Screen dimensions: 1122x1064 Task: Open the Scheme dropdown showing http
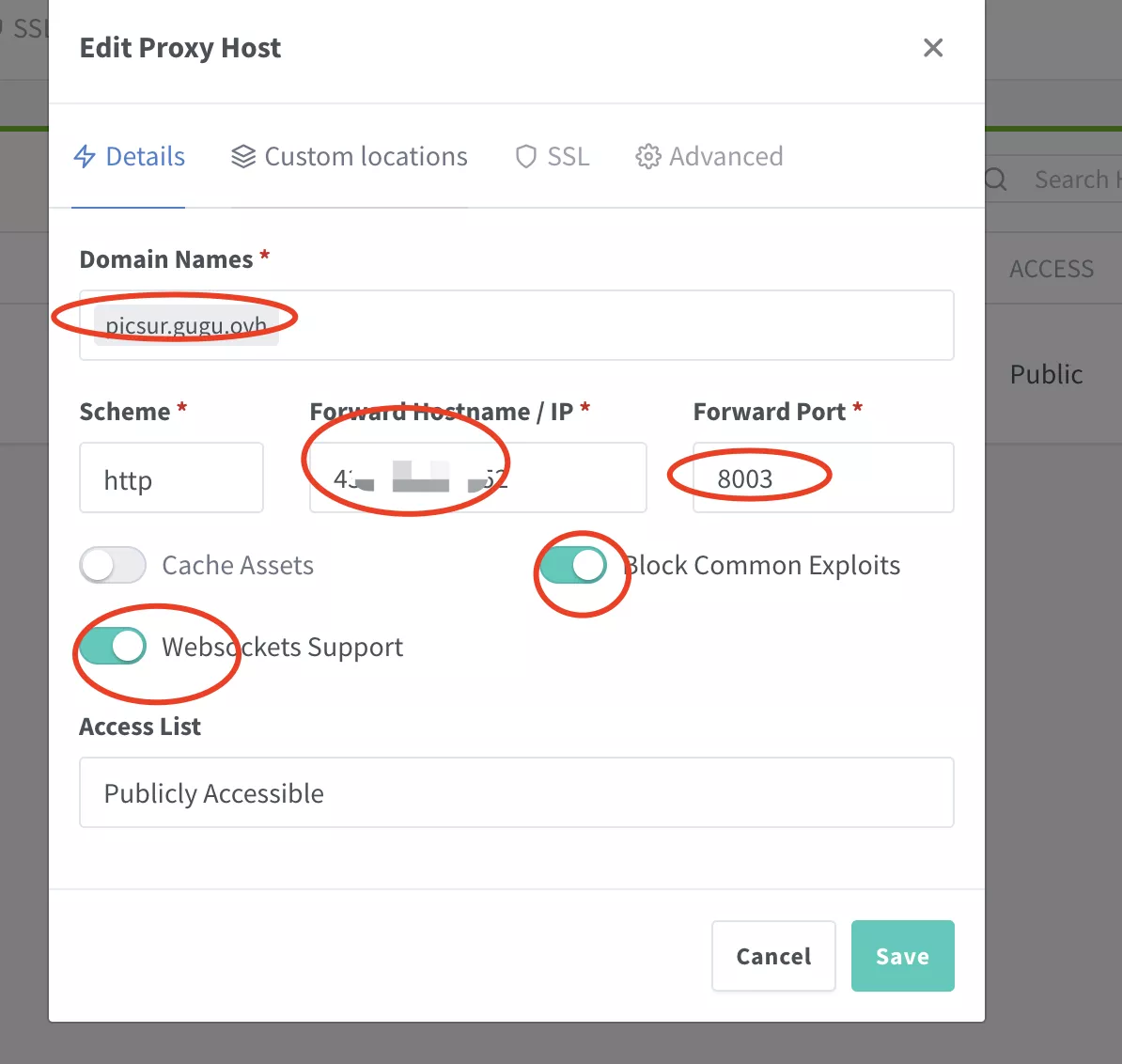[171, 478]
